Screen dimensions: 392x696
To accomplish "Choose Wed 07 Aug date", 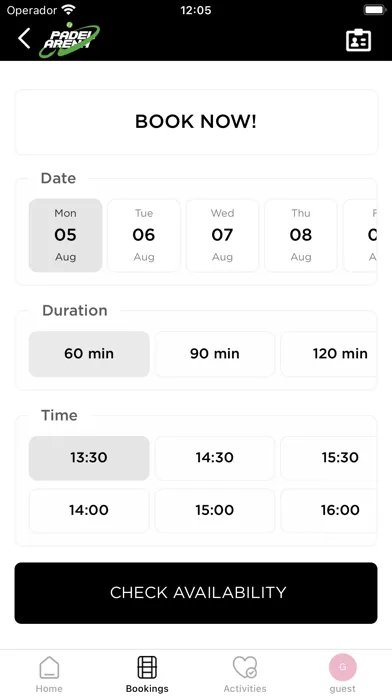I will click(222, 235).
